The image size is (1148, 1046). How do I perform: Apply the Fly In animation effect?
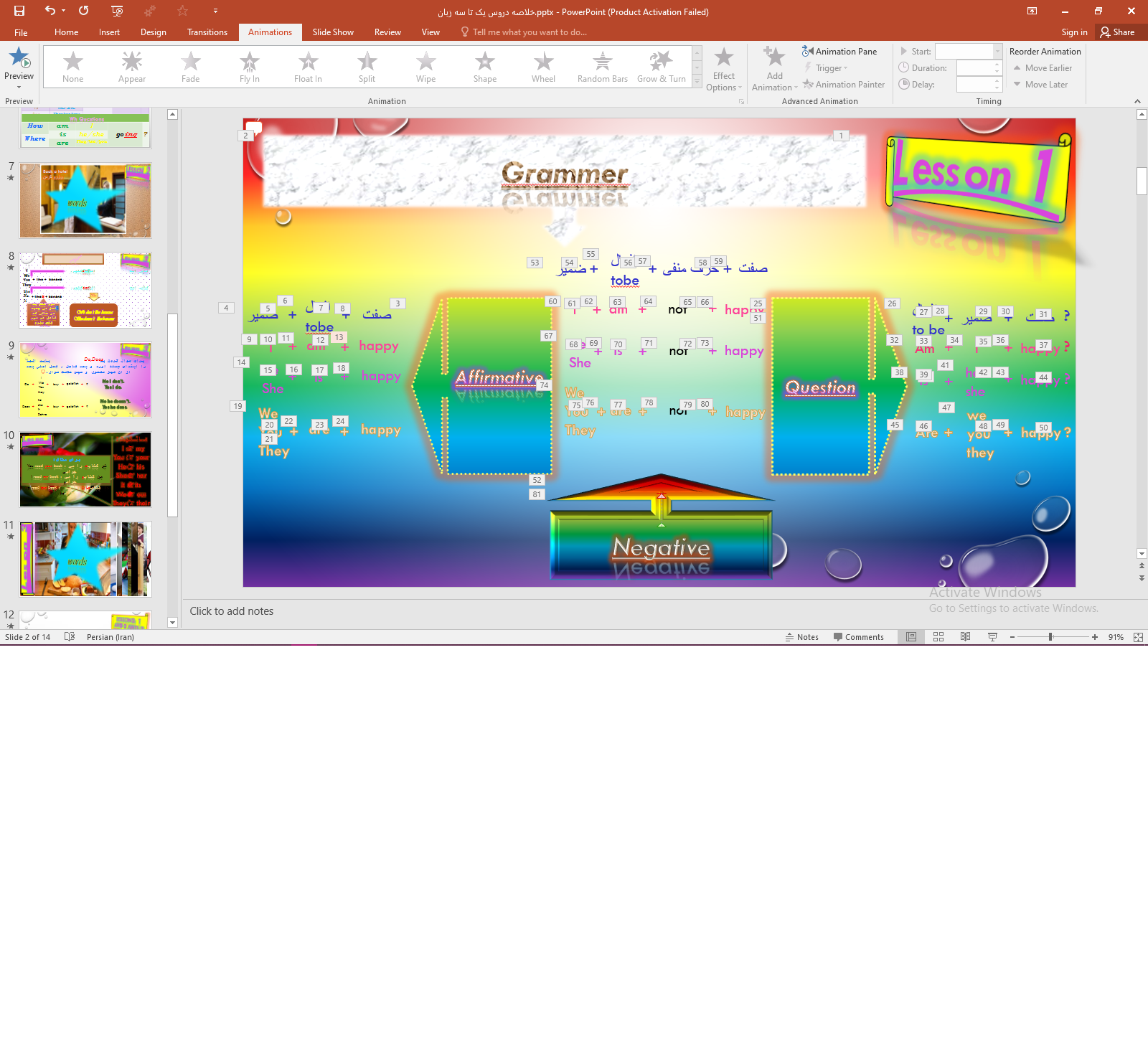click(x=249, y=67)
